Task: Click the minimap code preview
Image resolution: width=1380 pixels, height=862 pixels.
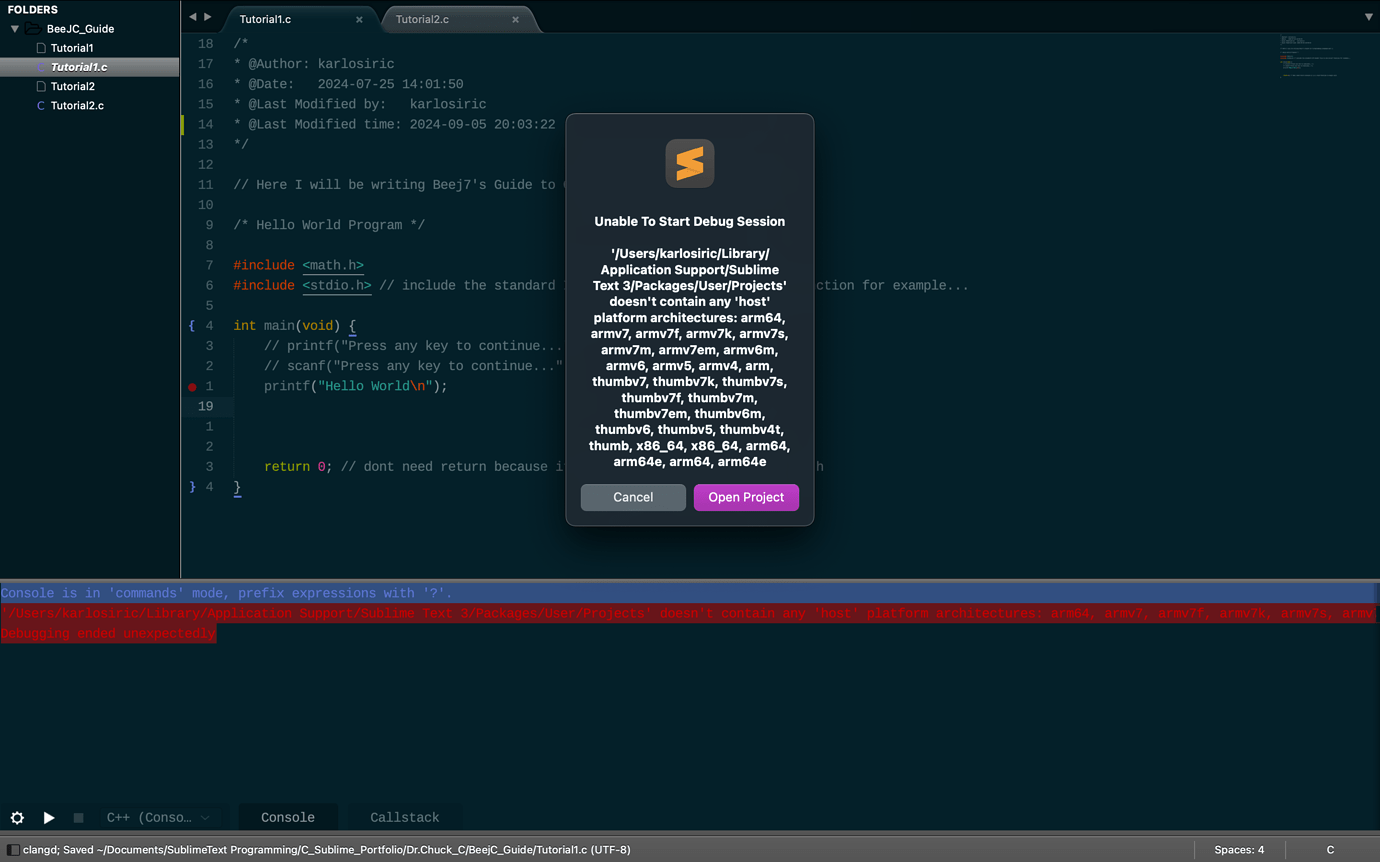Action: [1315, 56]
